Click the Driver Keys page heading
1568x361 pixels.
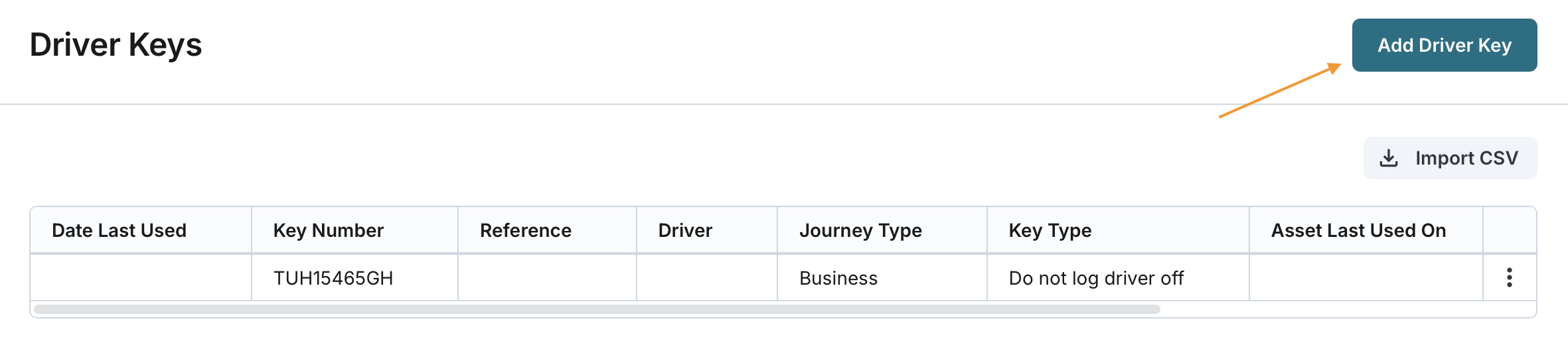(x=116, y=45)
